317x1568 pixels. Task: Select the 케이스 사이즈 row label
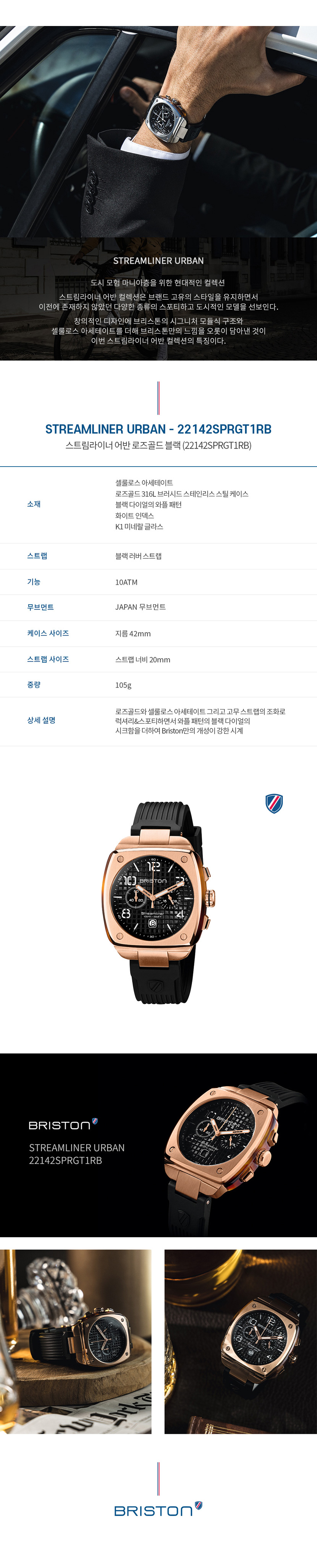[48, 633]
